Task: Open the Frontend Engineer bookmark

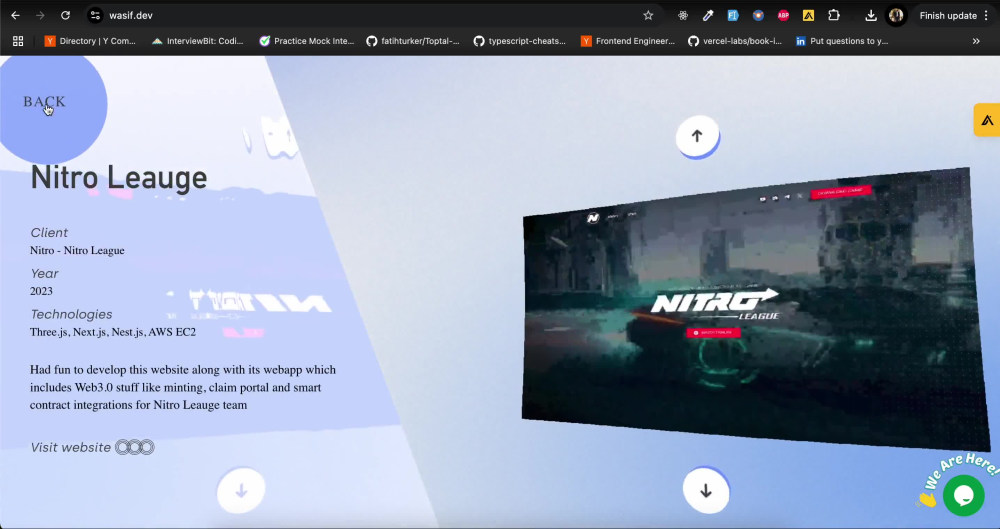Action: point(628,41)
